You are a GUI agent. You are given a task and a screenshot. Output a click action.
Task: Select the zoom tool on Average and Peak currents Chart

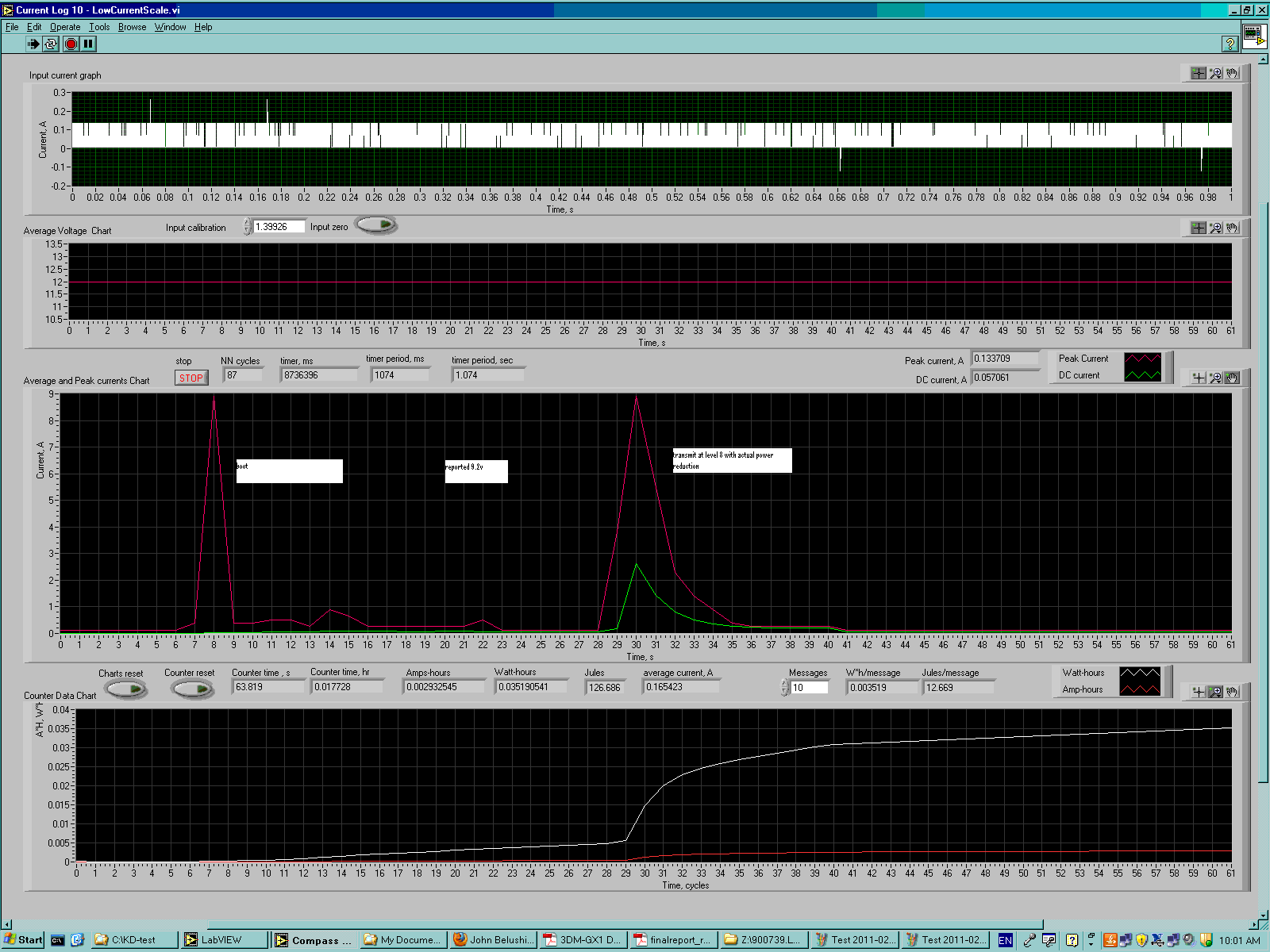[x=1215, y=378]
